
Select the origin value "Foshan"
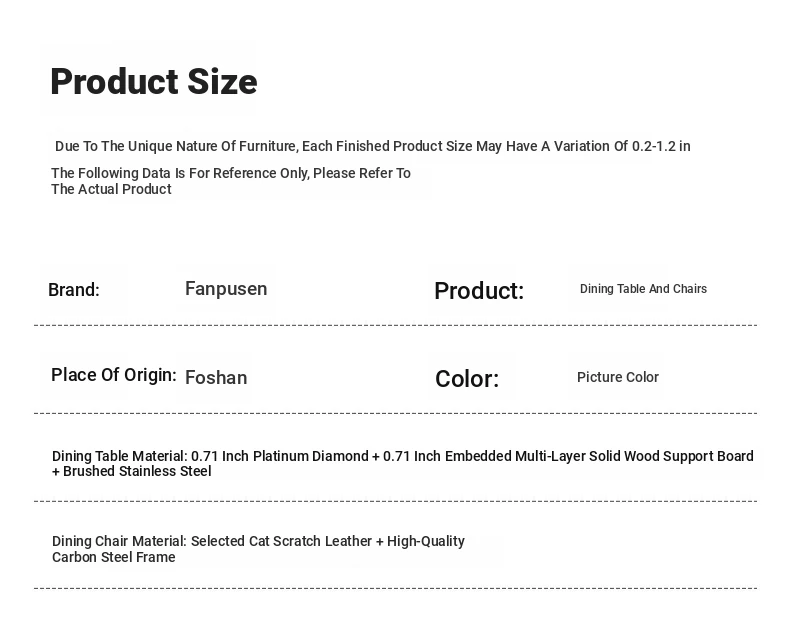tap(216, 377)
